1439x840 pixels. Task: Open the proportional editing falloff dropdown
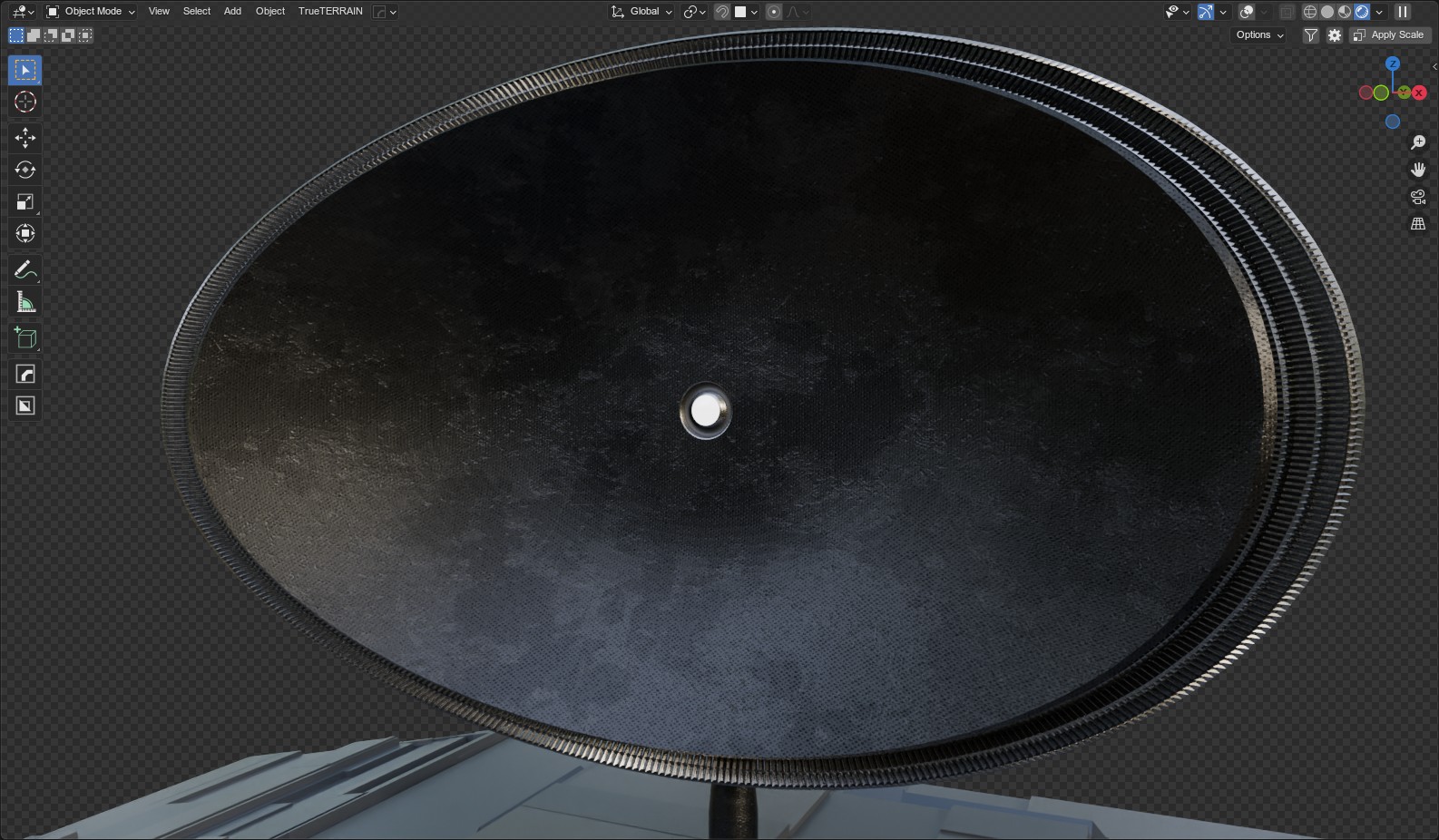pyautogui.click(x=798, y=12)
